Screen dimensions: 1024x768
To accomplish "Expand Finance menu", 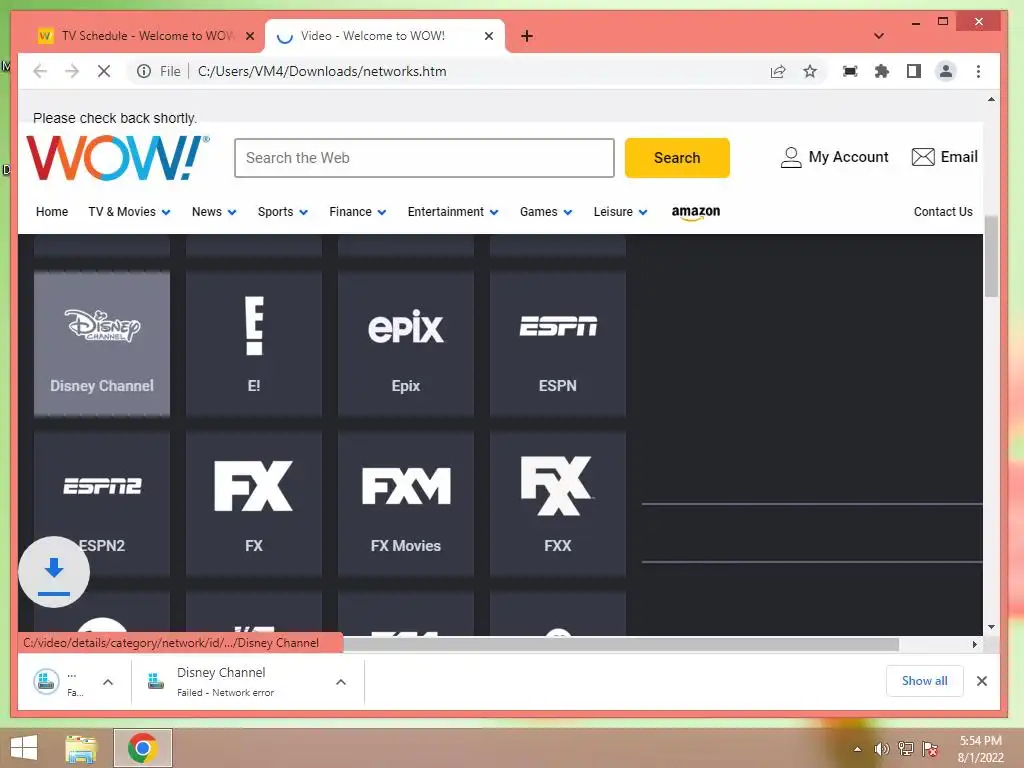I will [x=358, y=212].
